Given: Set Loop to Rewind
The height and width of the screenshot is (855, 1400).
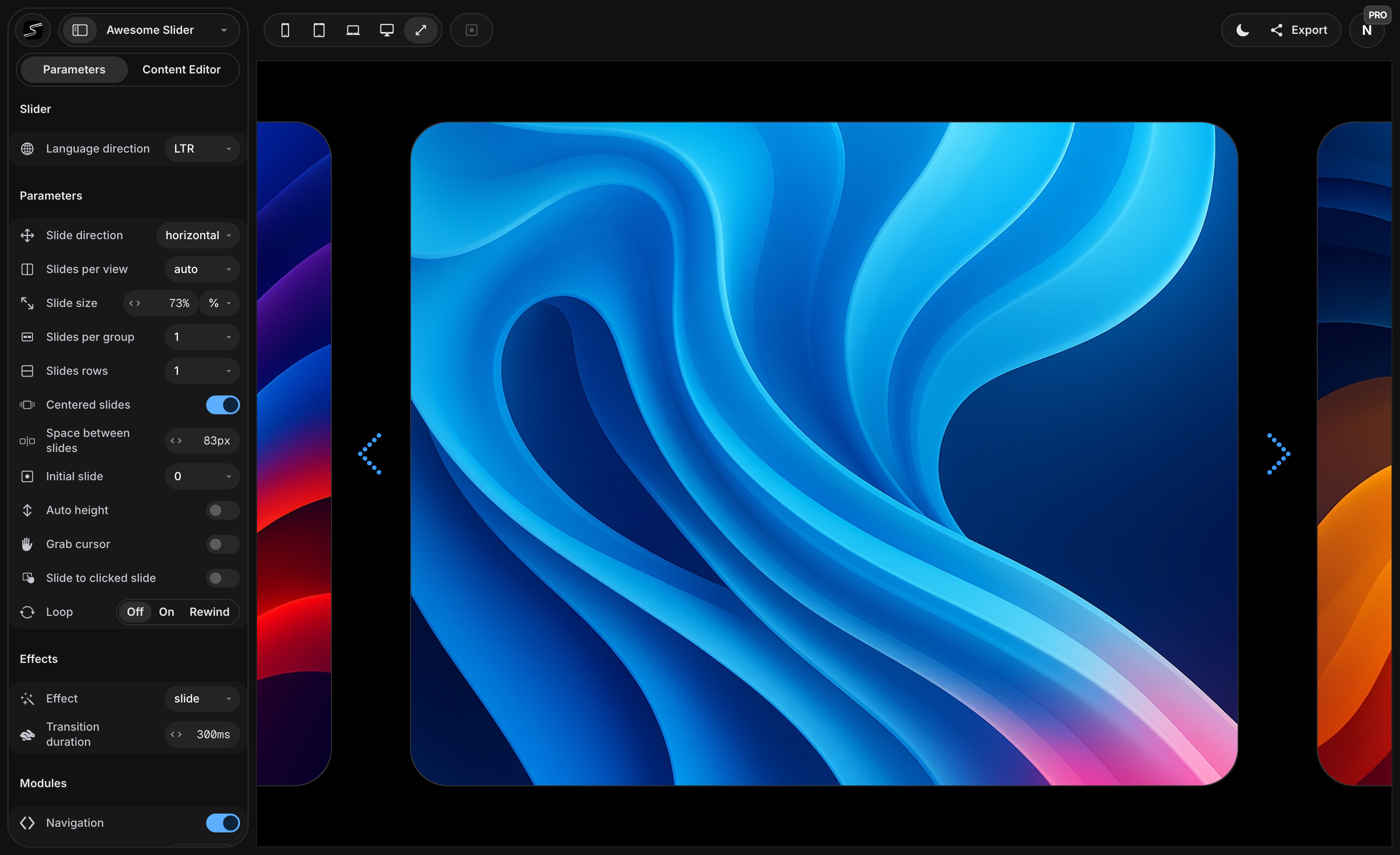Looking at the screenshot, I should (x=209, y=612).
